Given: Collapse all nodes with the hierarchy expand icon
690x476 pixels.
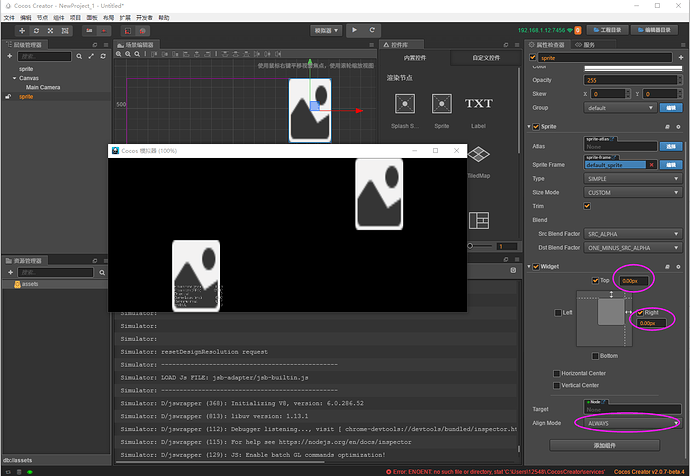Looking at the screenshot, I should point(91,56).
